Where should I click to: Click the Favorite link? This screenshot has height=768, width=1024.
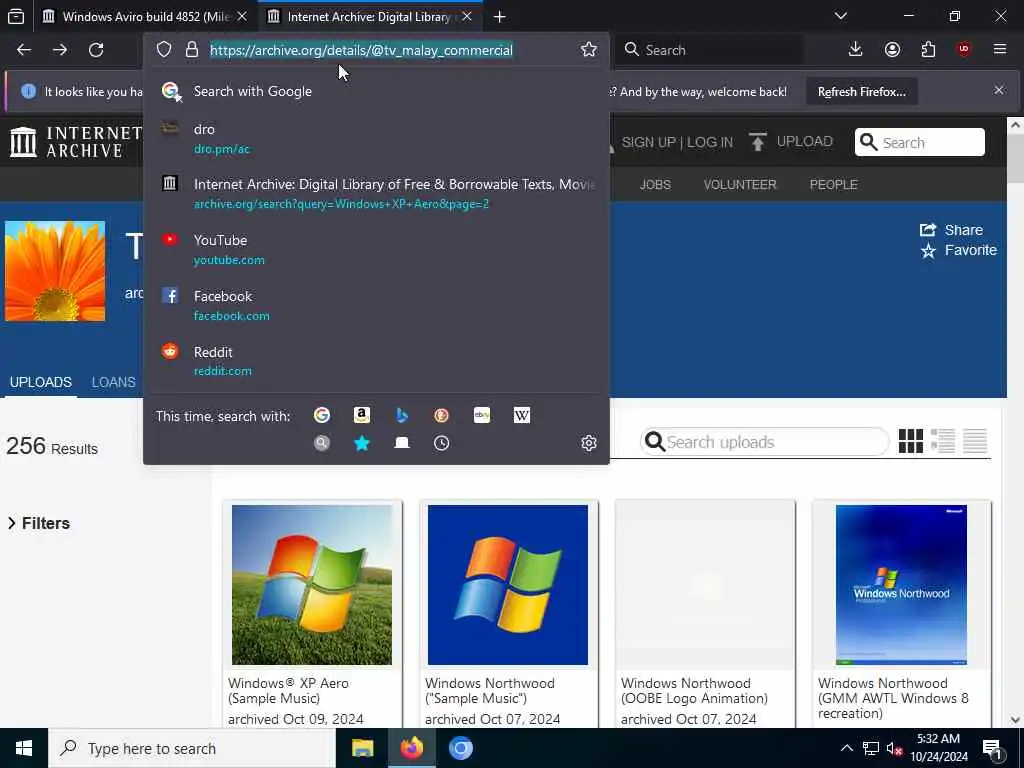point(959,250)
